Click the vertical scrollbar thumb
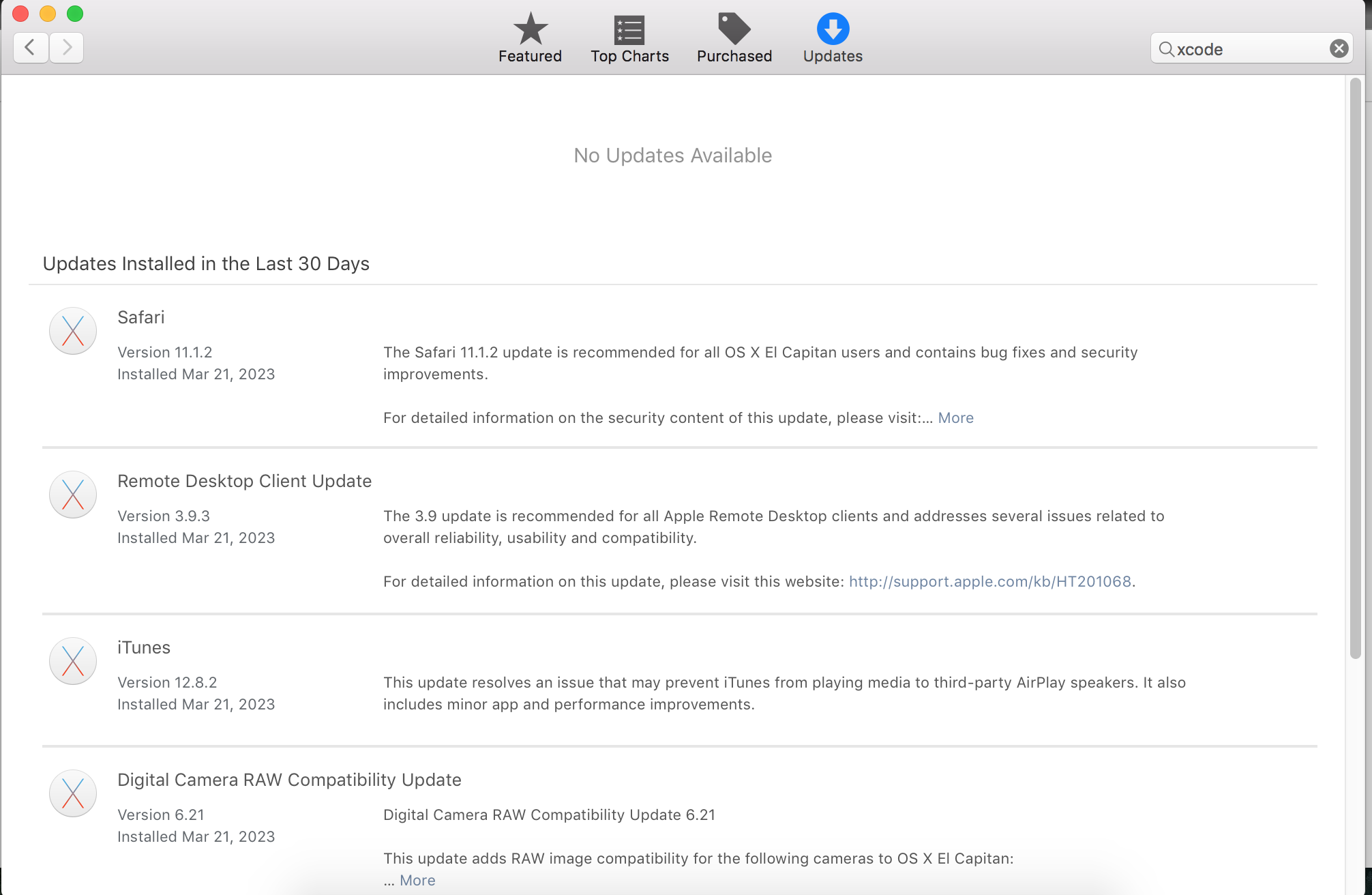The image size is (1372, 895). tap(1355, 368)
